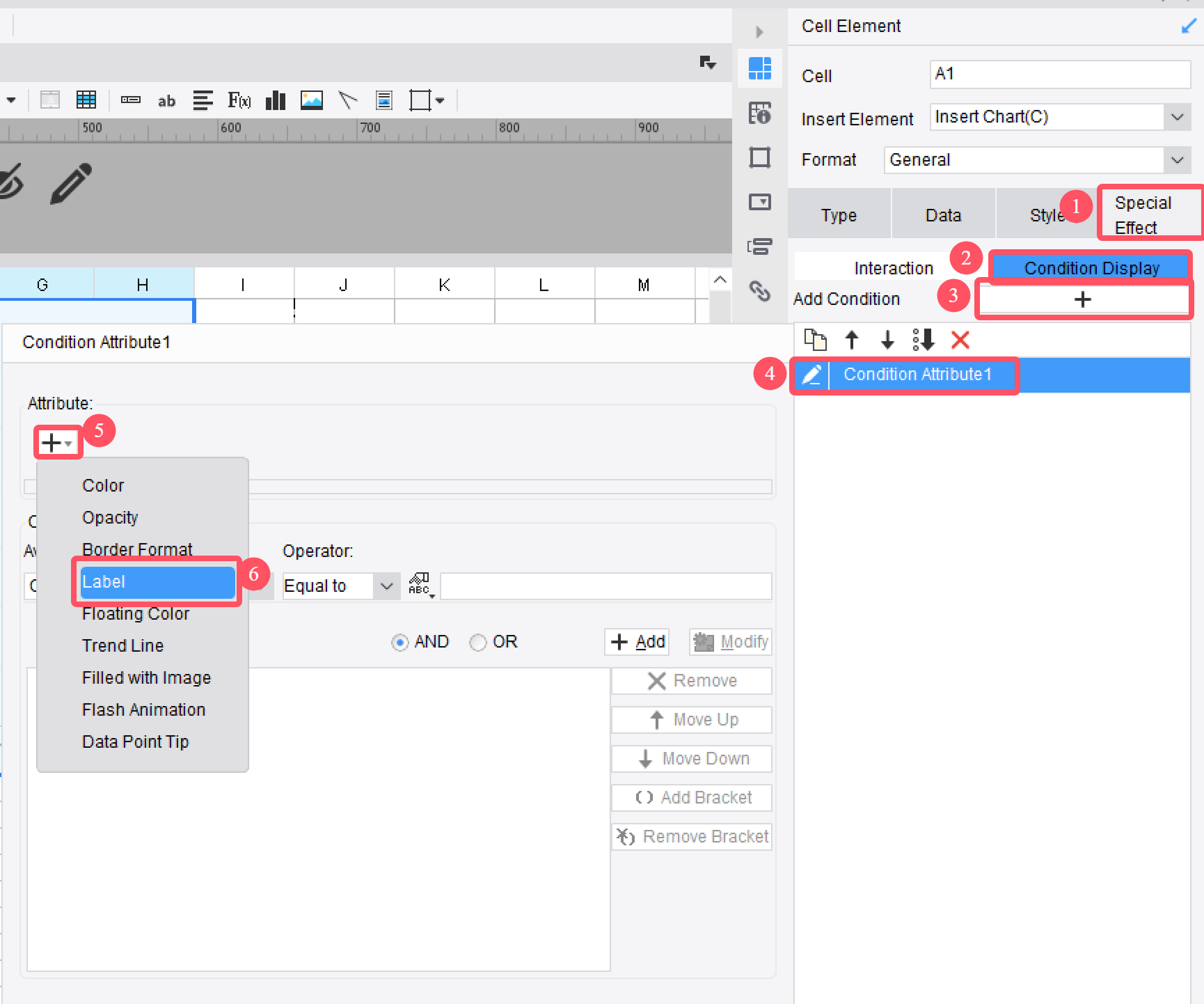Switch to the Interaction tab
Viewport: 1204px width, 1004px height.
(893, 268)
